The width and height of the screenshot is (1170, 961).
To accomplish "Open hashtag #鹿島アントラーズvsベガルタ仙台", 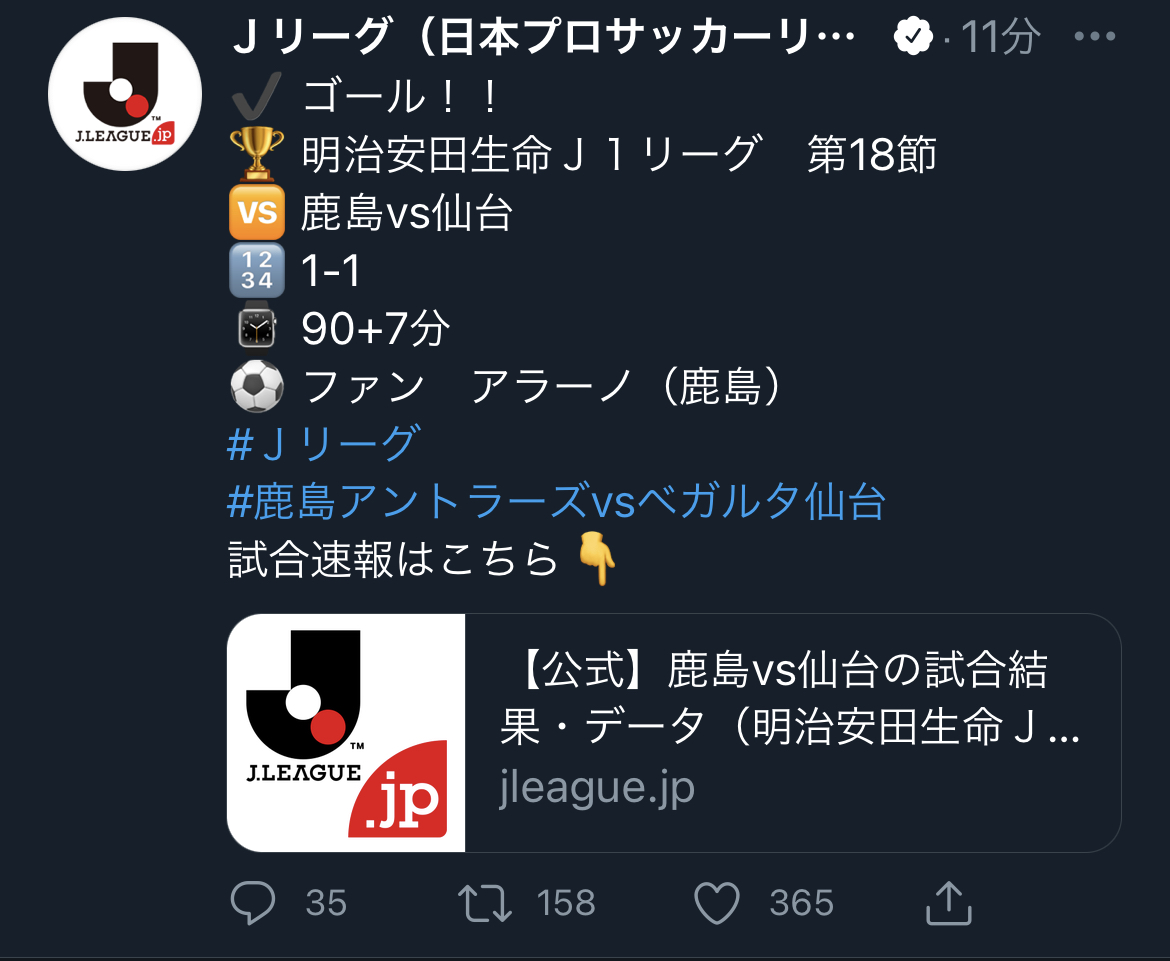I will (x=557, y=501).
